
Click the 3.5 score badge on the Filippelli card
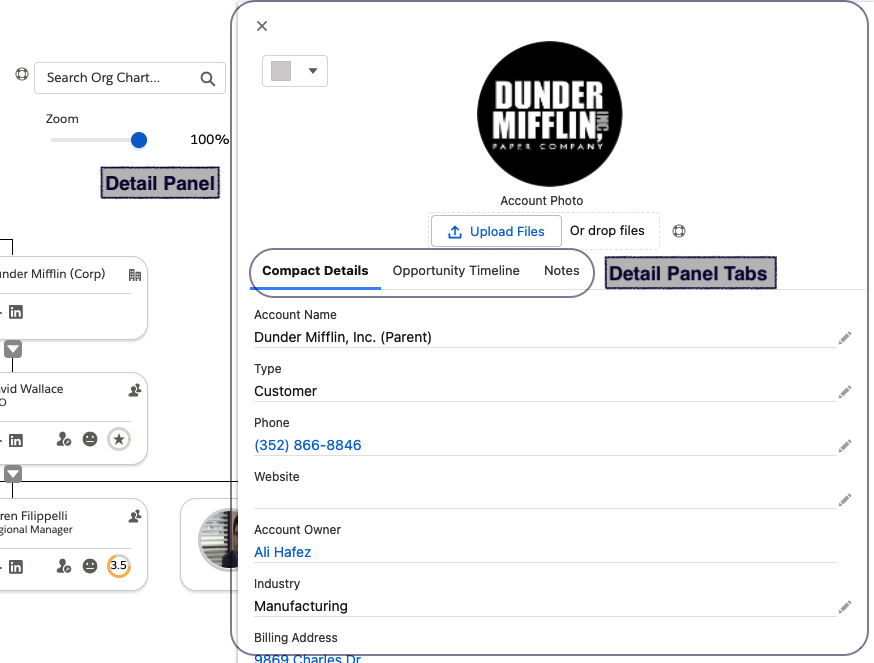(x=119, y=565)
